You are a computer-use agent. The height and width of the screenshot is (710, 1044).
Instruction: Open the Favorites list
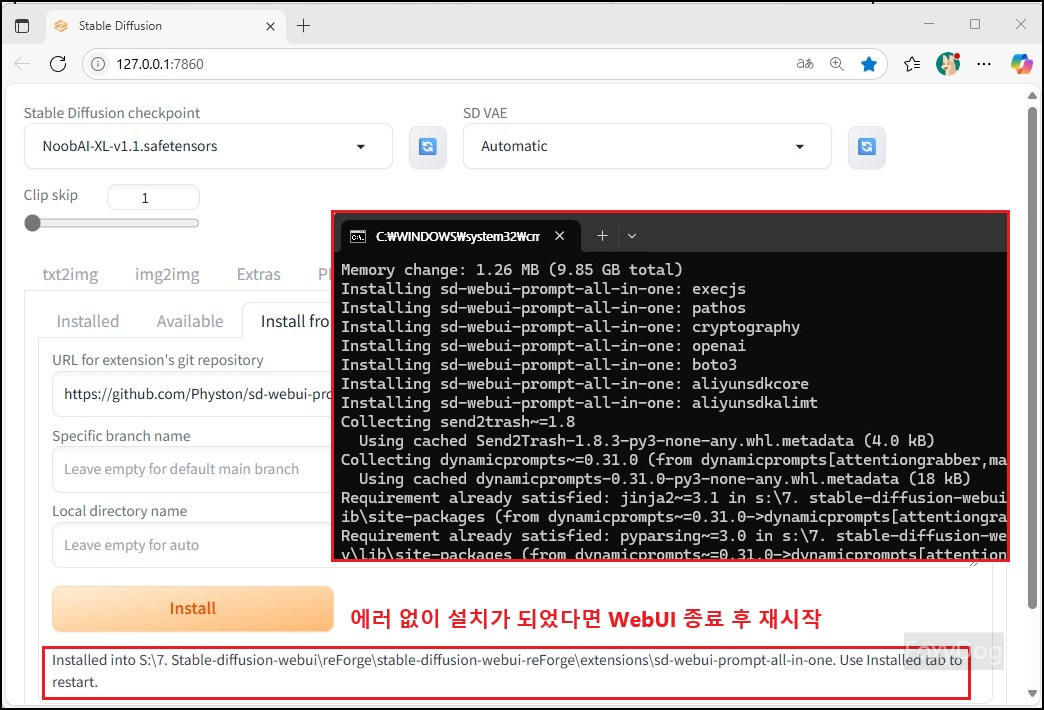pyautogui.click(x=912, y=64)
